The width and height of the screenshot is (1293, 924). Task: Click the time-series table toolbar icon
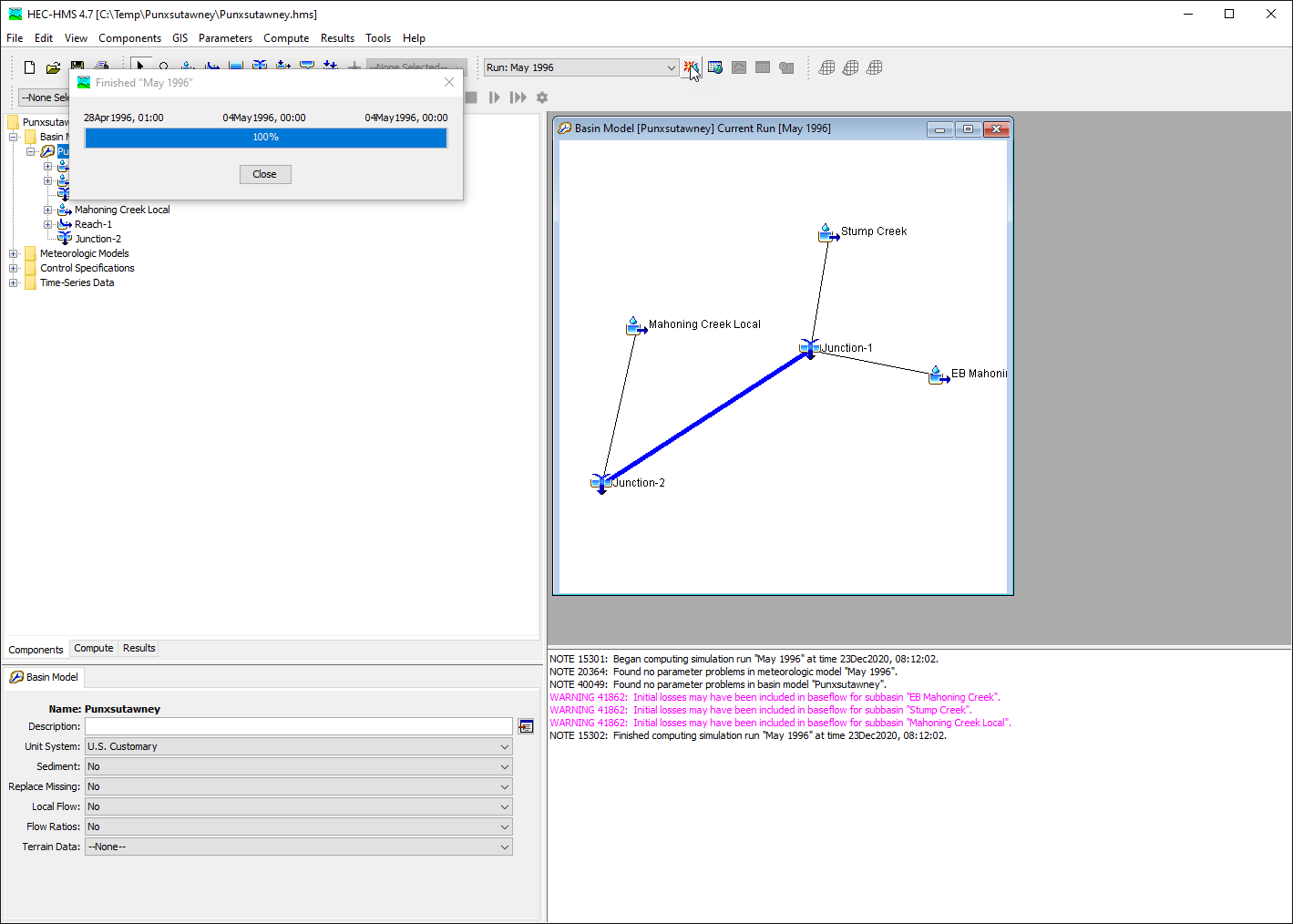[x=786, y=67]
